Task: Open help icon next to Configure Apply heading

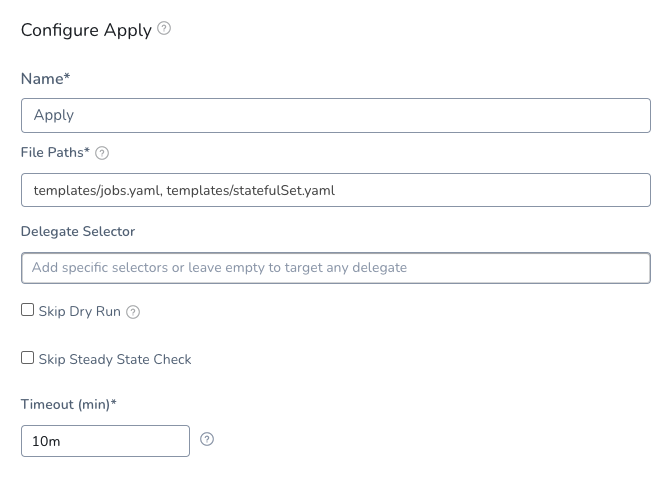Action: 164,28
